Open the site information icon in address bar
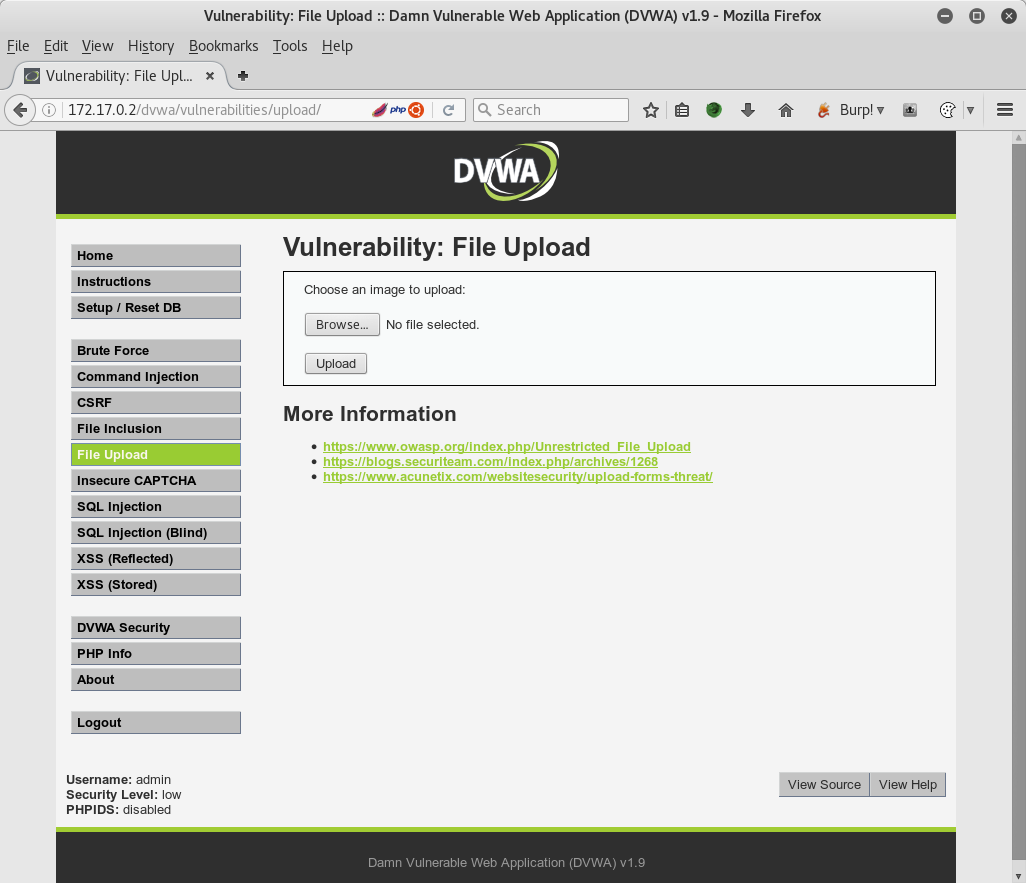Viewport: 1026px width, 883px height. [x=48, y=110]
